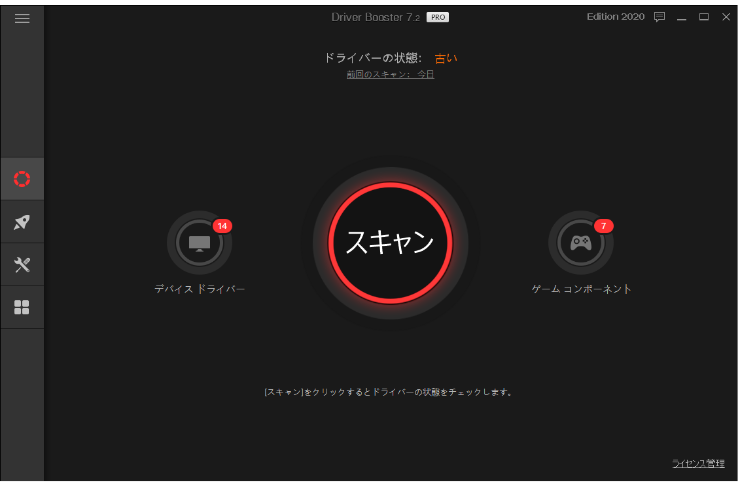Minimize the Driver Booster window

pos(682,17)
